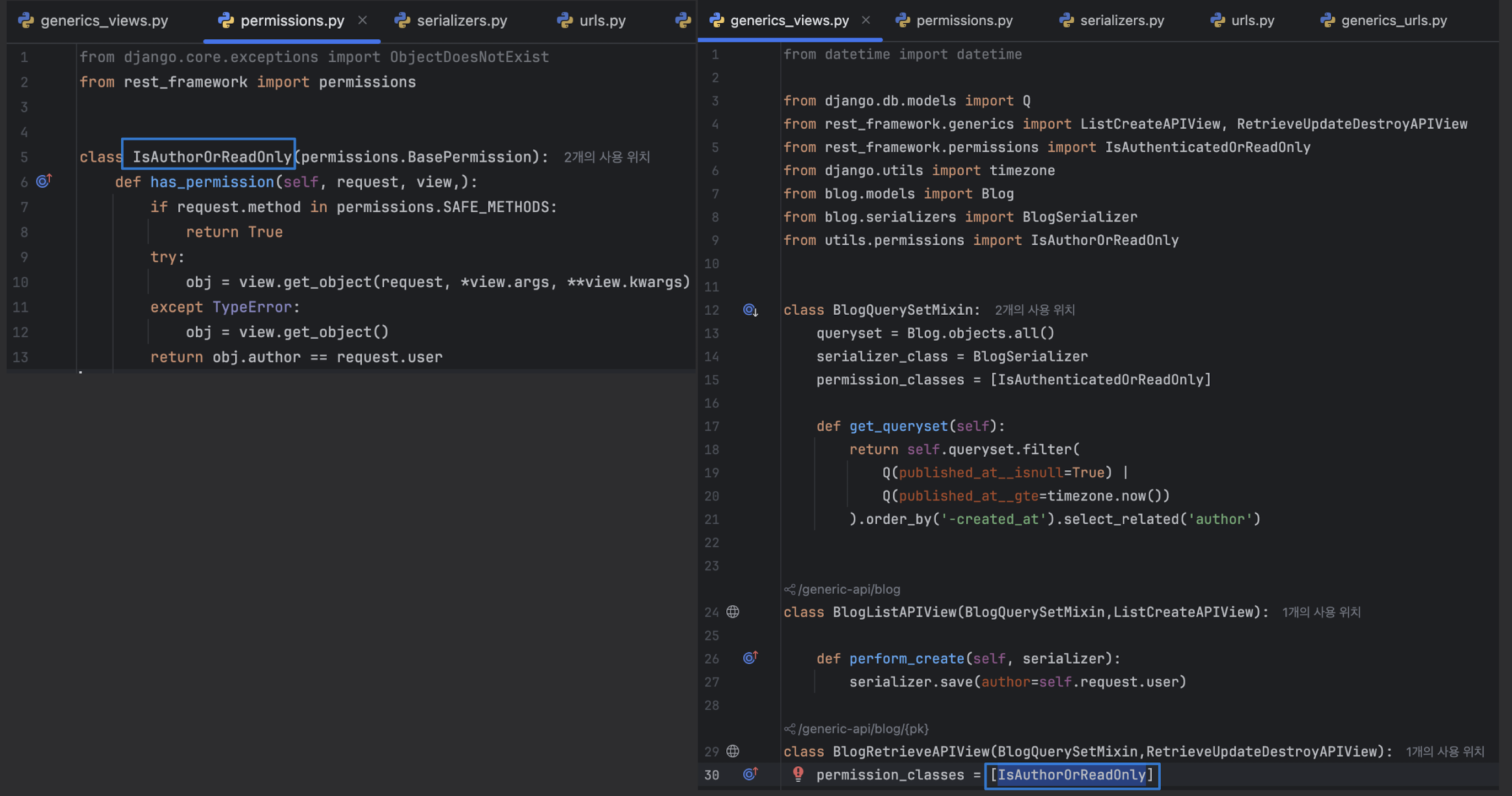Click globe endpoint icon beside BlogListAPIView

[732, 612]
